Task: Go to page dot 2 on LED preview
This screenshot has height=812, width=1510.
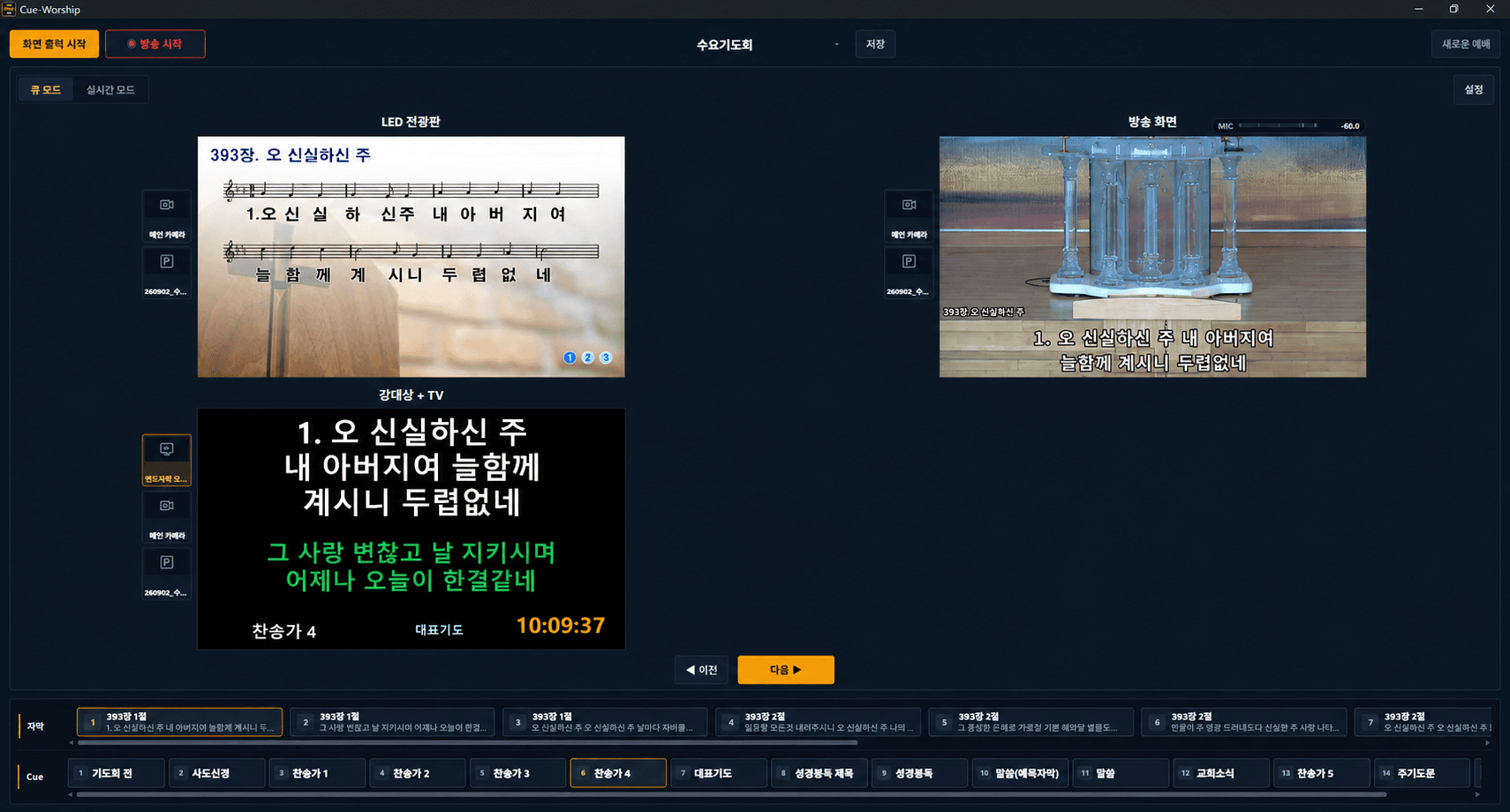Action: coord(587,357)
